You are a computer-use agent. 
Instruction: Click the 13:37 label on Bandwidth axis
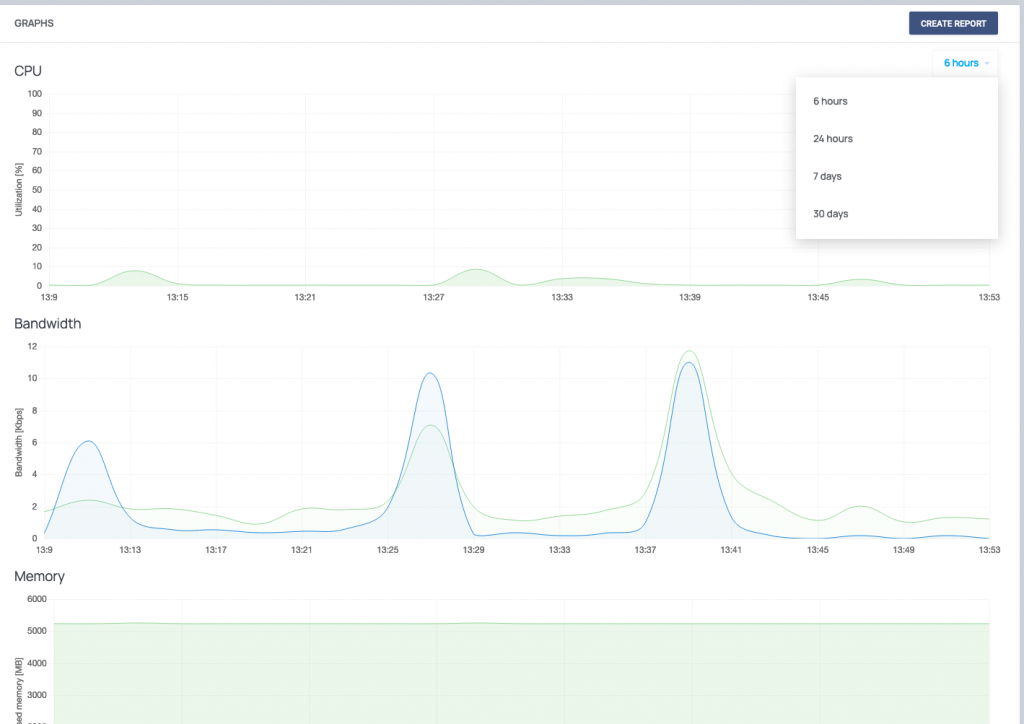coord(645,550)
